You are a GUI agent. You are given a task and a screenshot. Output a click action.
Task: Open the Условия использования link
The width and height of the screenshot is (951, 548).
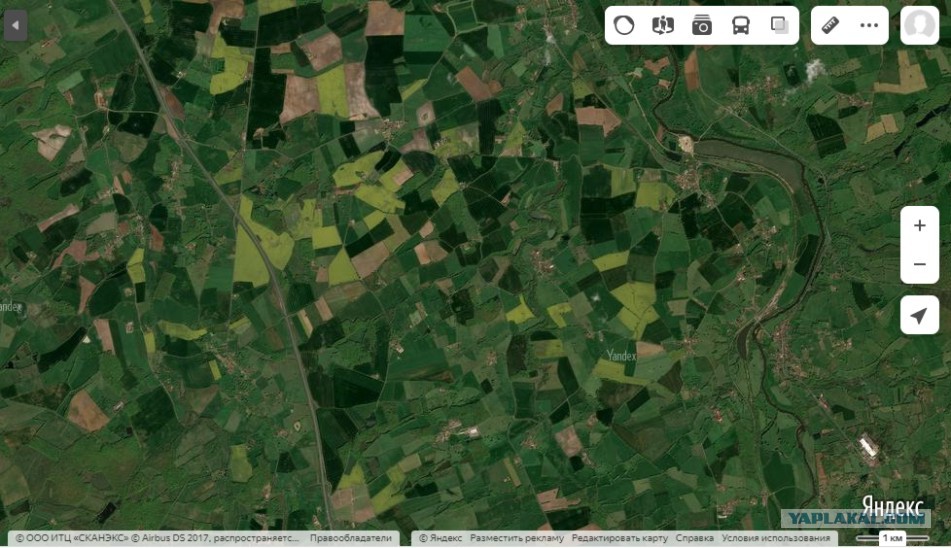pos(776,538)
